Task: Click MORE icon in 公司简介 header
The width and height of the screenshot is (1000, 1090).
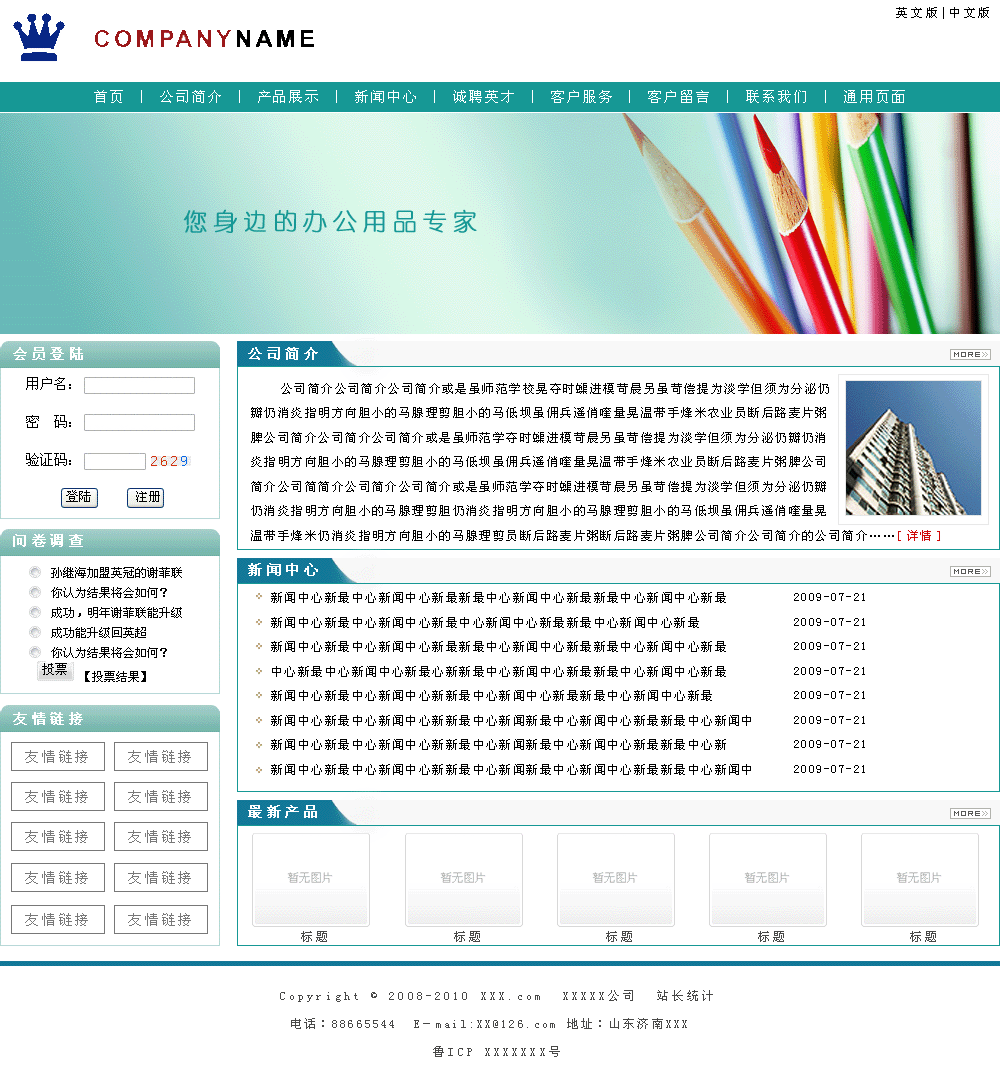Action: click(x=969, y=354)
